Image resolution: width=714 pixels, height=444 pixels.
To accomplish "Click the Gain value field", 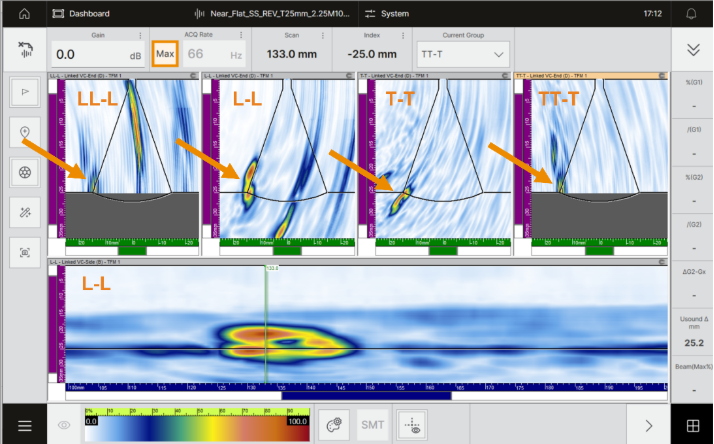I will [96, 54].
